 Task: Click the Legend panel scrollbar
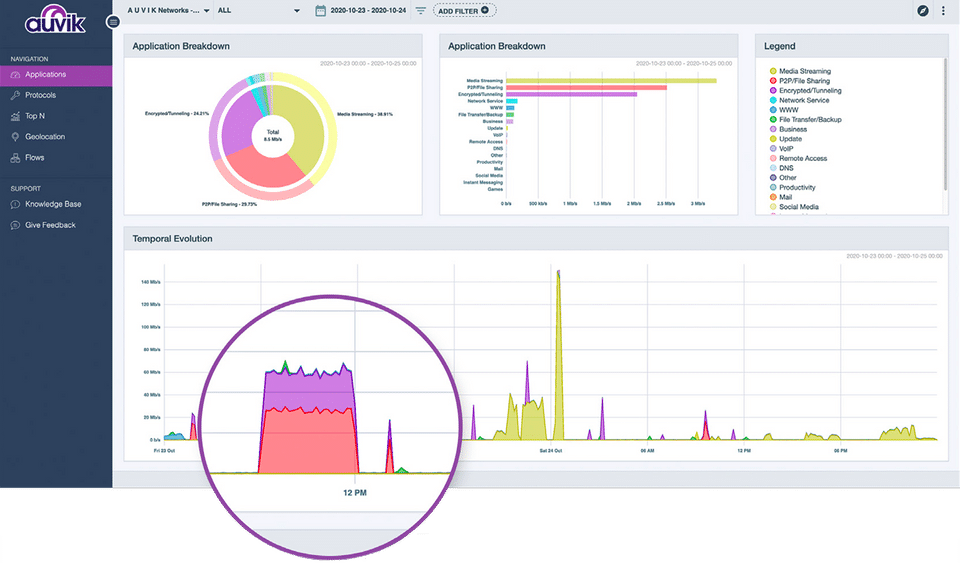(945, 125)
